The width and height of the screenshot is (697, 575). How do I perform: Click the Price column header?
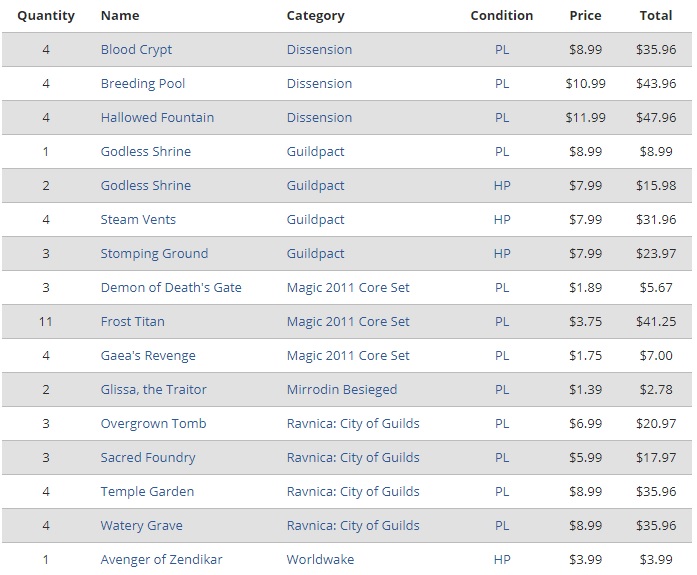pos(585,16)
